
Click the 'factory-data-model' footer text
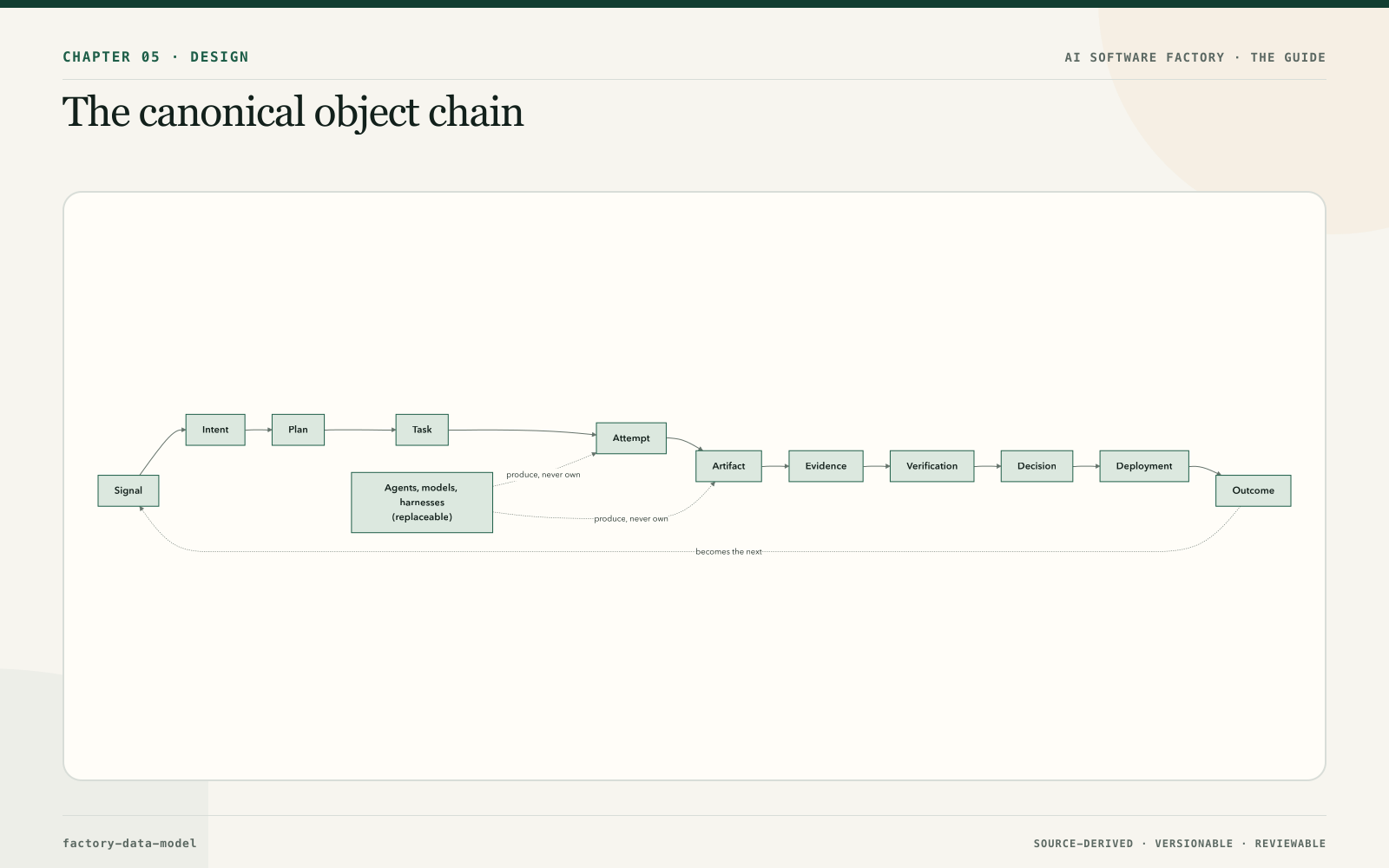coord(129,844)
